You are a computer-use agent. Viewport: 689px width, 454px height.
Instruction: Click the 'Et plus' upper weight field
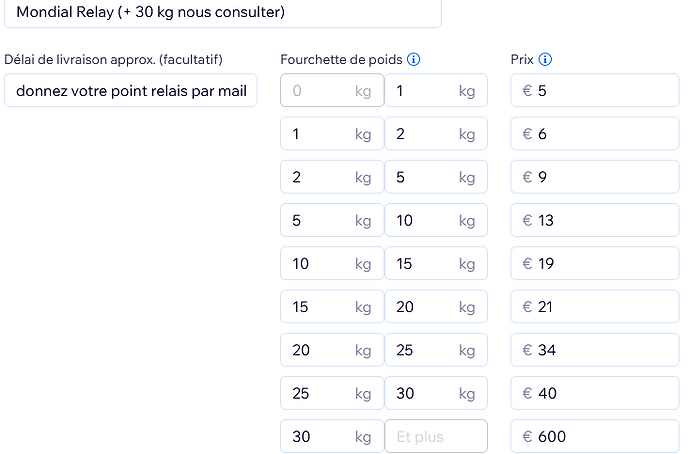pos(435,437)
